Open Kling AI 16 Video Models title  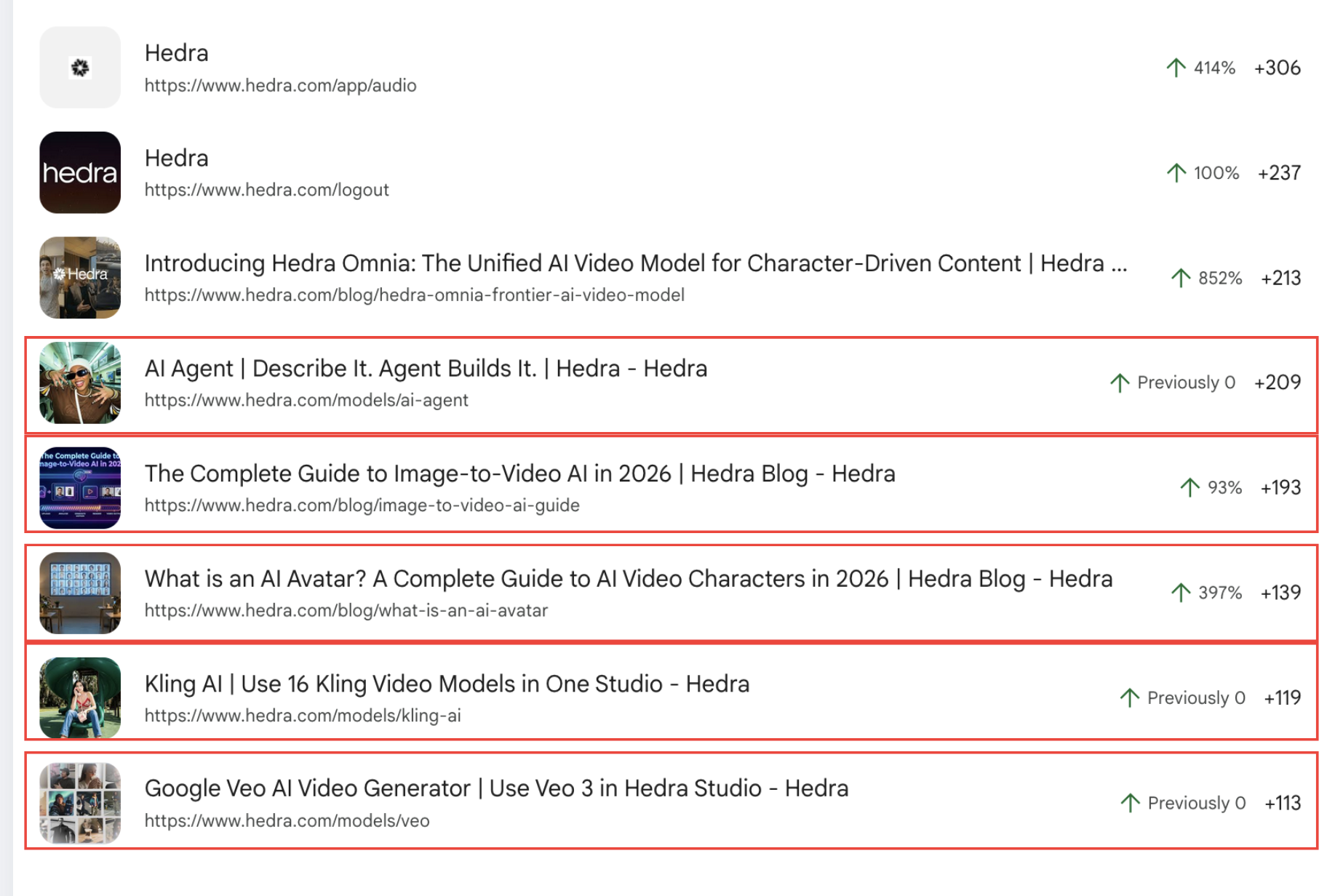tap(447, 684)
